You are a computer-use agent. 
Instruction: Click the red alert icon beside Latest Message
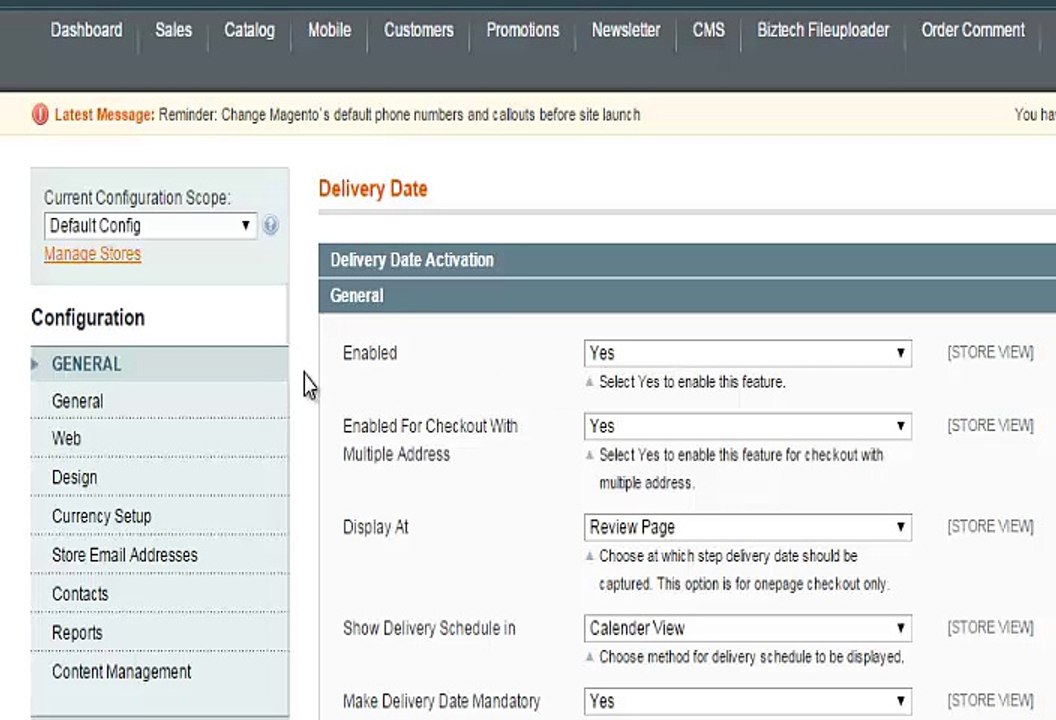40,114
